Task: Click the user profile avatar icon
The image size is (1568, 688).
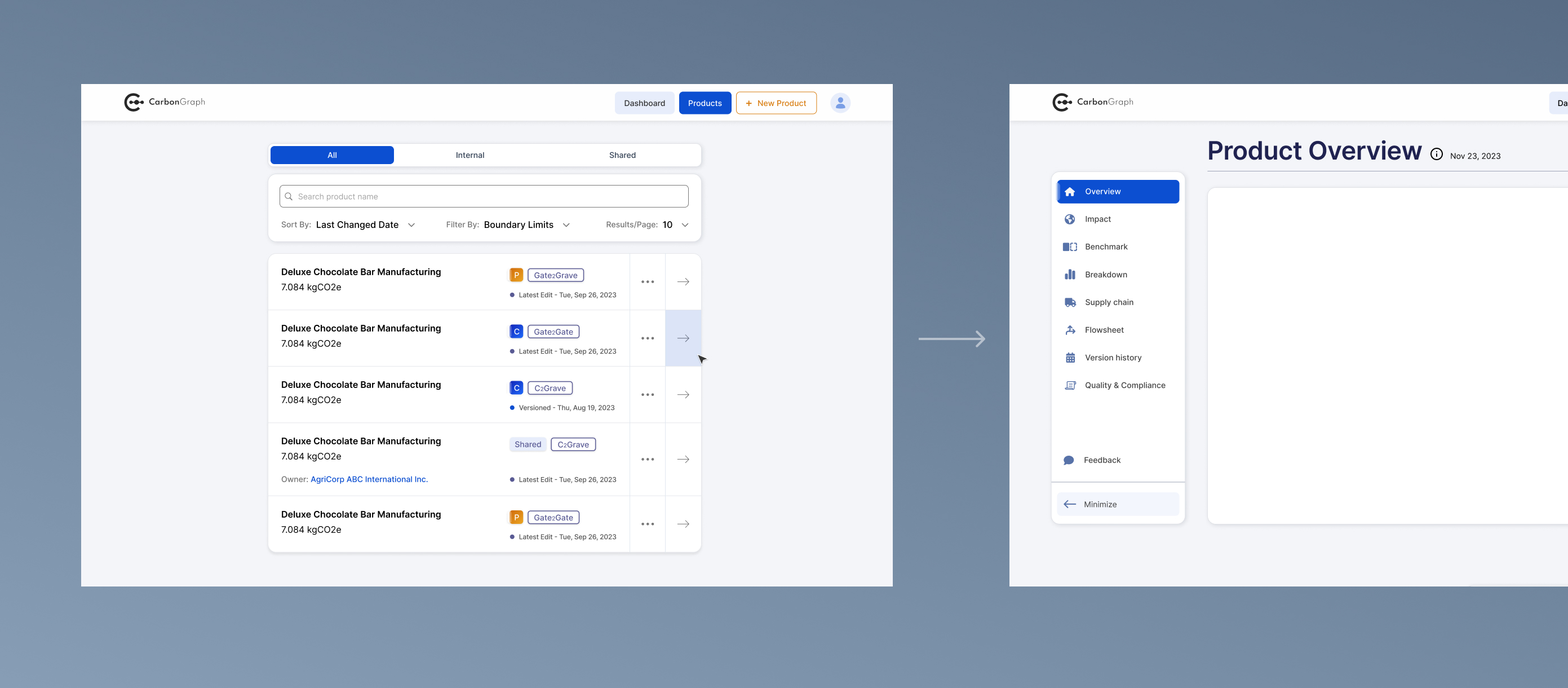Action: [840, 102]
